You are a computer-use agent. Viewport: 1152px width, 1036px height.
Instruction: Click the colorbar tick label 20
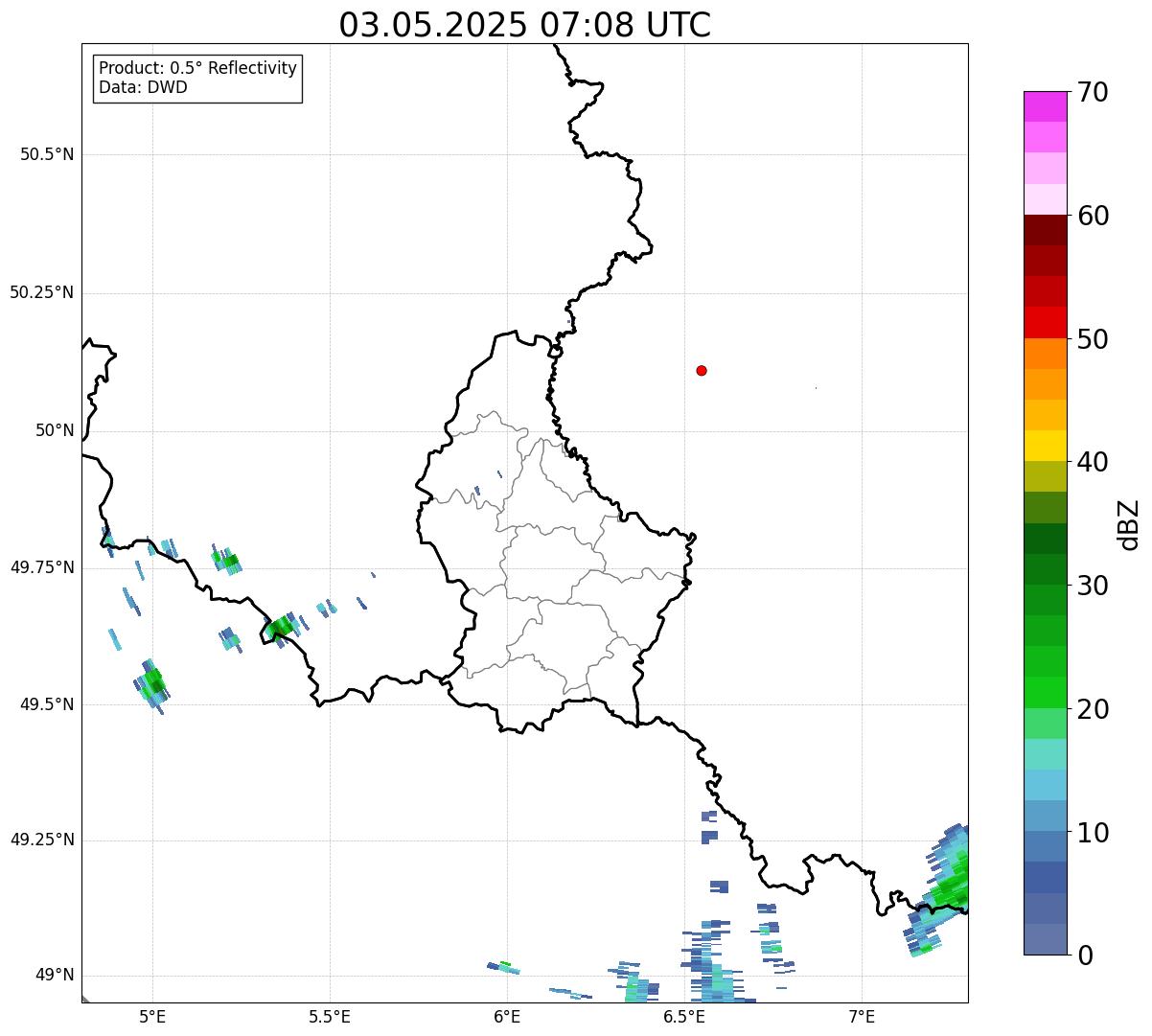coord(1092,709)
